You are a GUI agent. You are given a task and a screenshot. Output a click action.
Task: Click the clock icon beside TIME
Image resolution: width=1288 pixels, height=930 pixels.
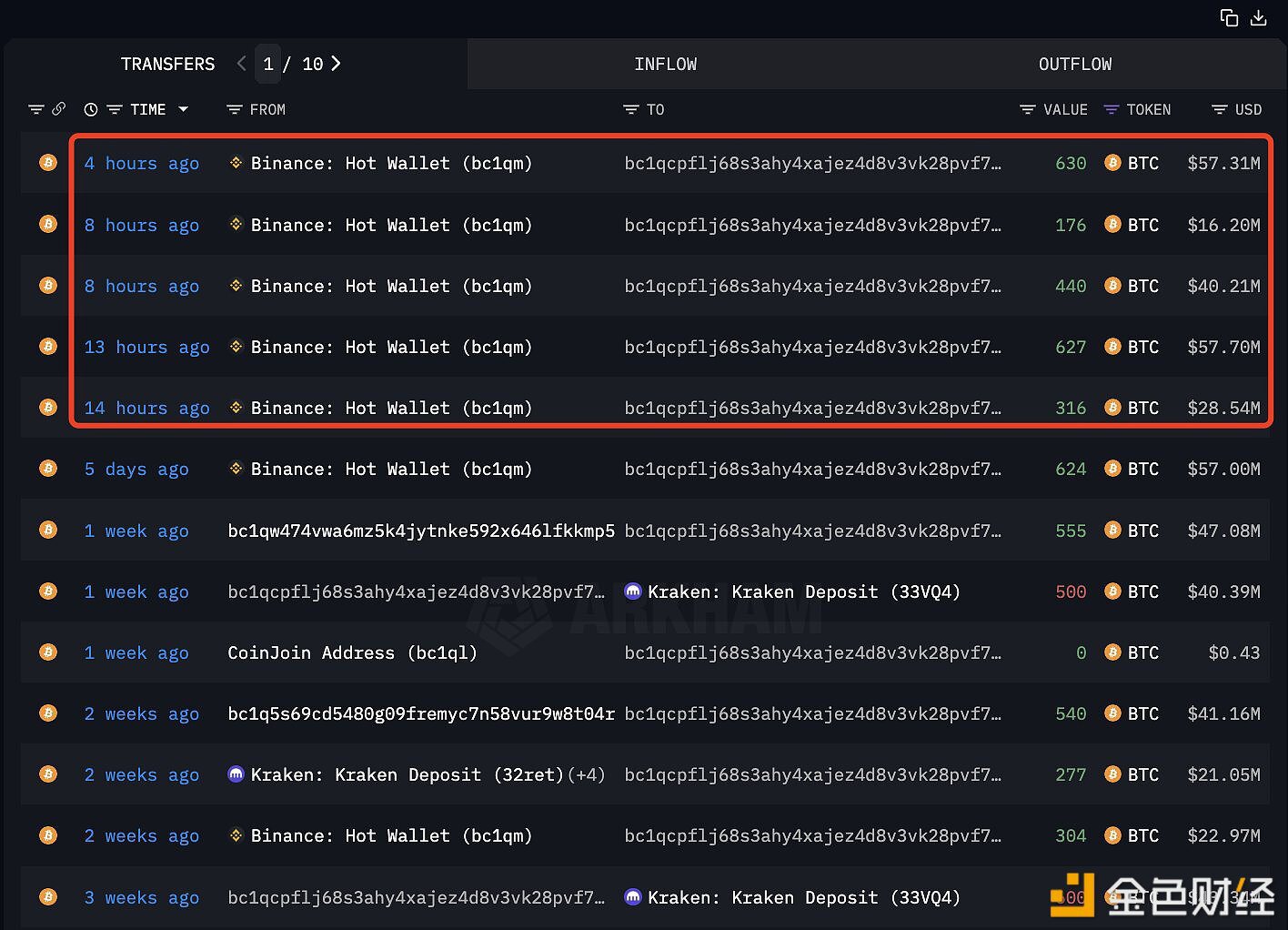click(91, 110)
